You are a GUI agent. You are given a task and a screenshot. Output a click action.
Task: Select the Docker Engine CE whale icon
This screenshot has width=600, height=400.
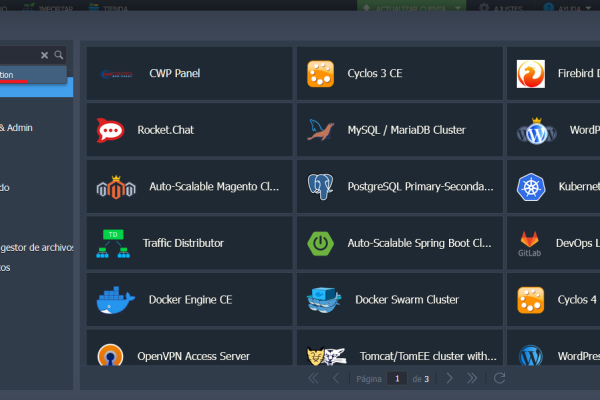tap(116, 300)
